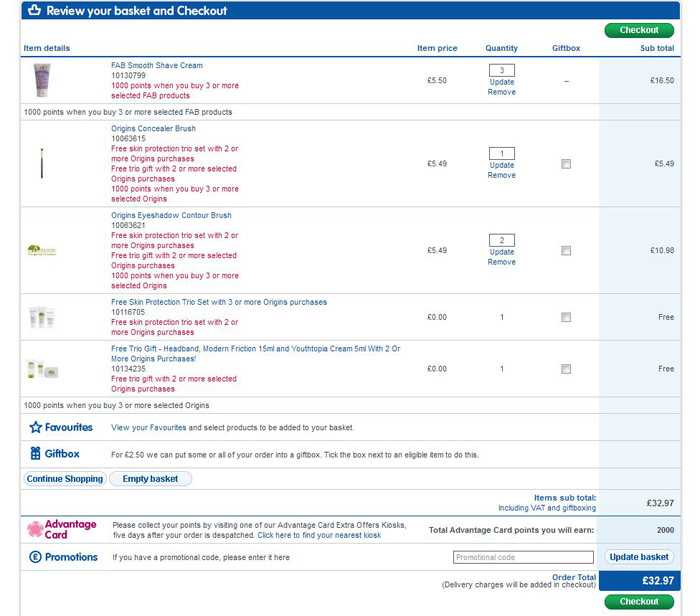
Task: Click the 2000 Advantage Card points value
Action: coord(665,530)
